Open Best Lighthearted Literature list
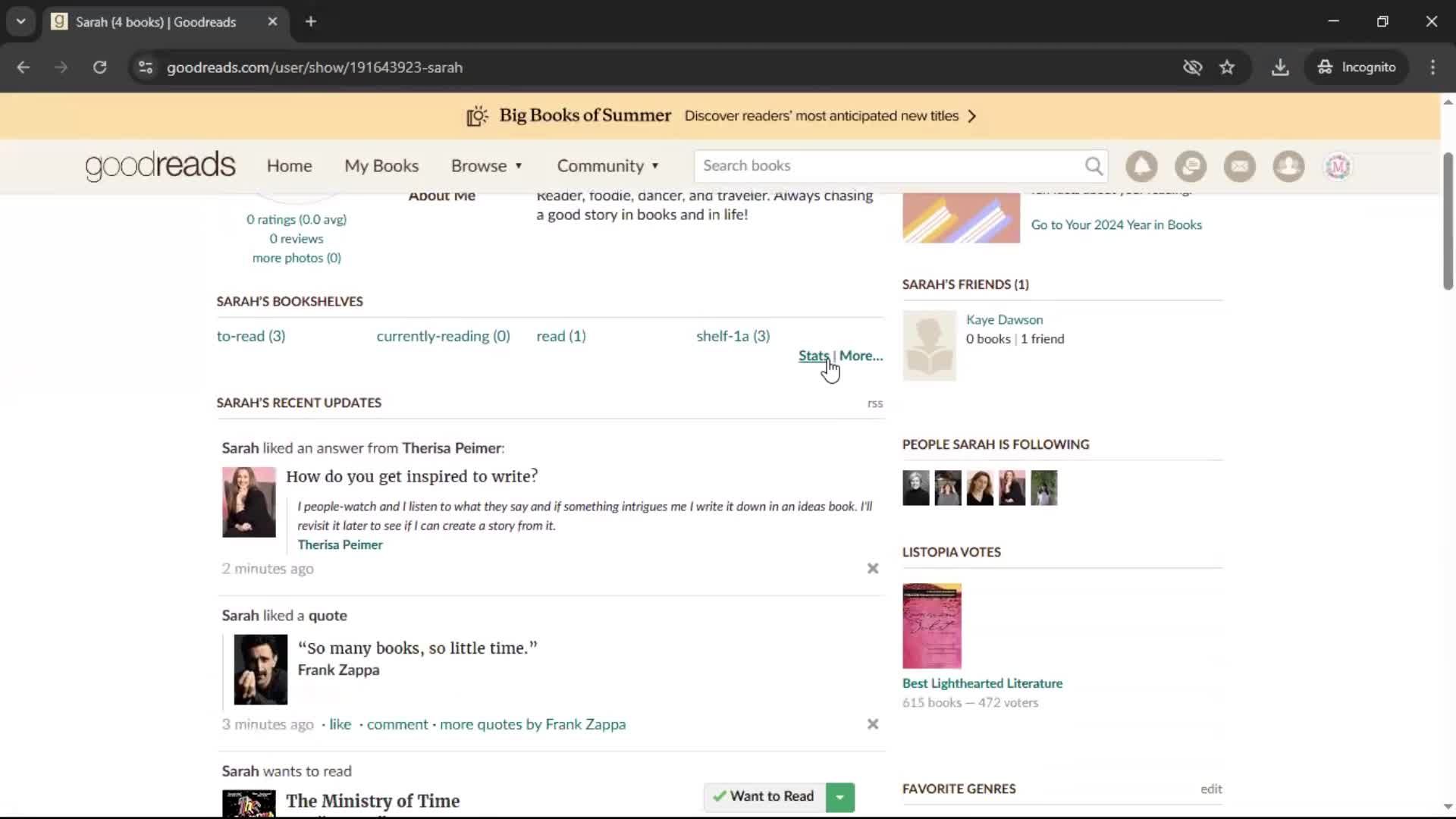 982,683
